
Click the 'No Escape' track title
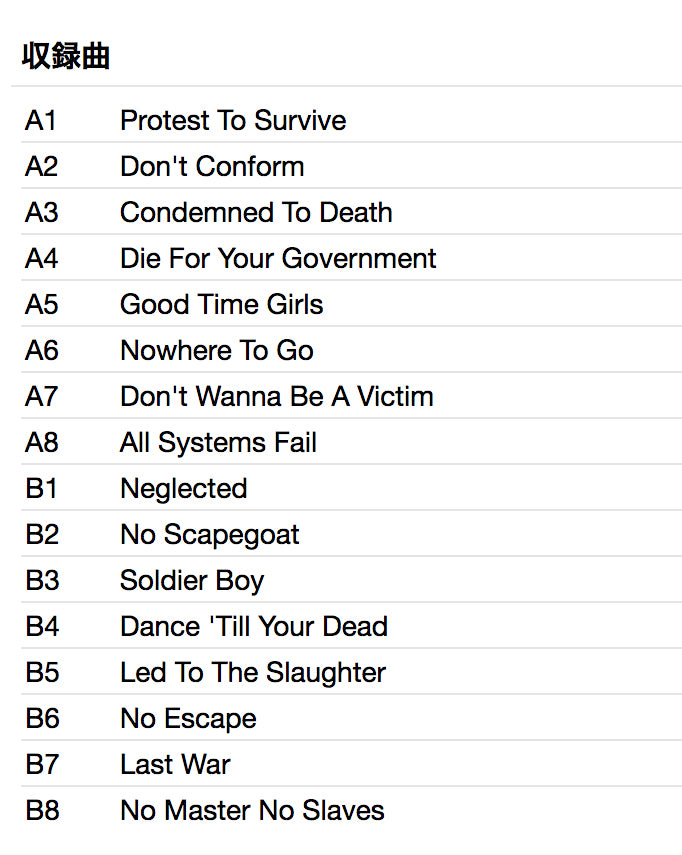click(x=188, y=719)
